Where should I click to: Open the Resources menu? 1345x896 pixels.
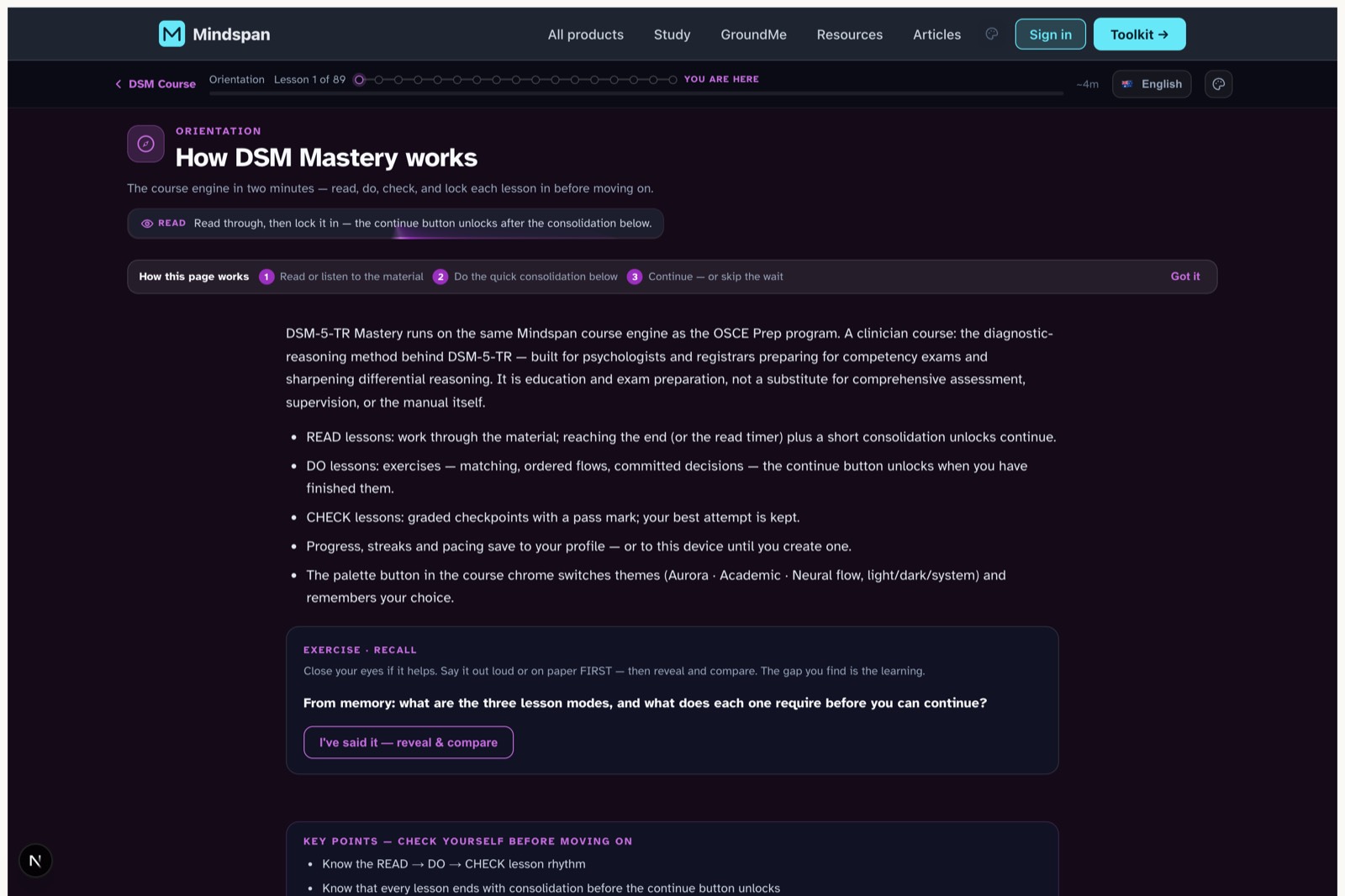point(850,34)
